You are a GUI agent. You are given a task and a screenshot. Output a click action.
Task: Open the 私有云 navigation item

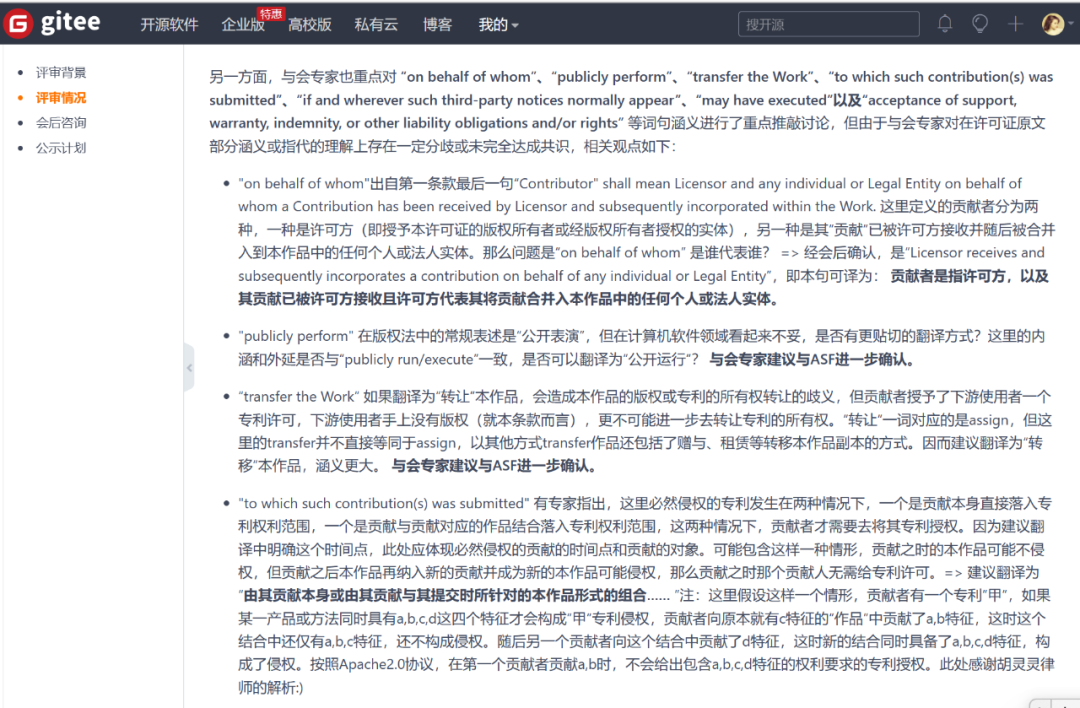coord(377,25)
